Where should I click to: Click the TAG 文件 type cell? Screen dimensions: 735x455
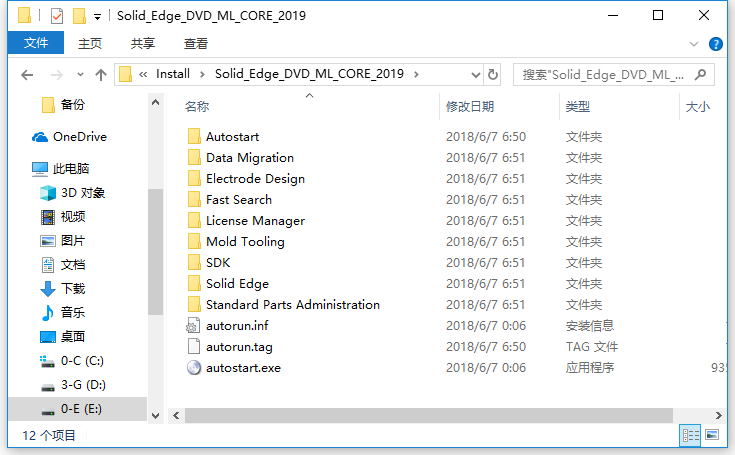[592, 347]
